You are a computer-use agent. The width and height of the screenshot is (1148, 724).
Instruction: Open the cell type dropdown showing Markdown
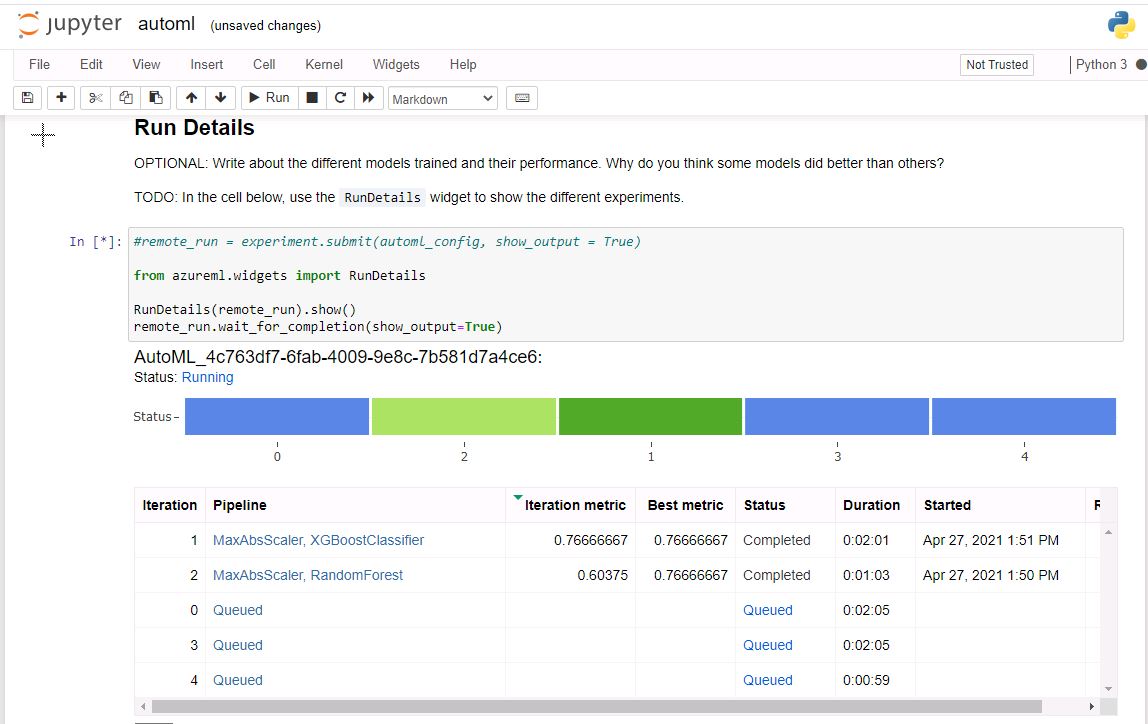[442, 97]
